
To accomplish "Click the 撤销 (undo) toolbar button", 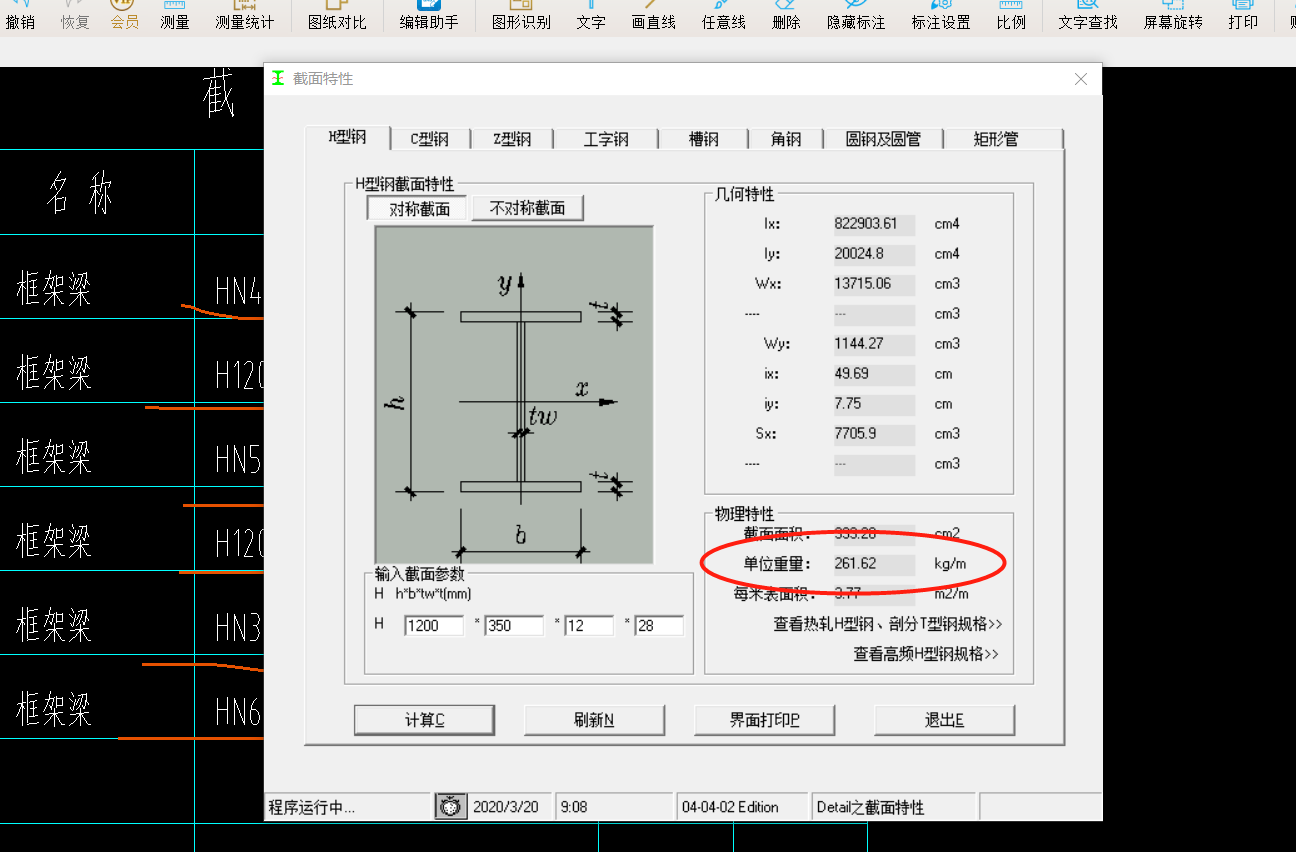I will (x=20, y=16).
